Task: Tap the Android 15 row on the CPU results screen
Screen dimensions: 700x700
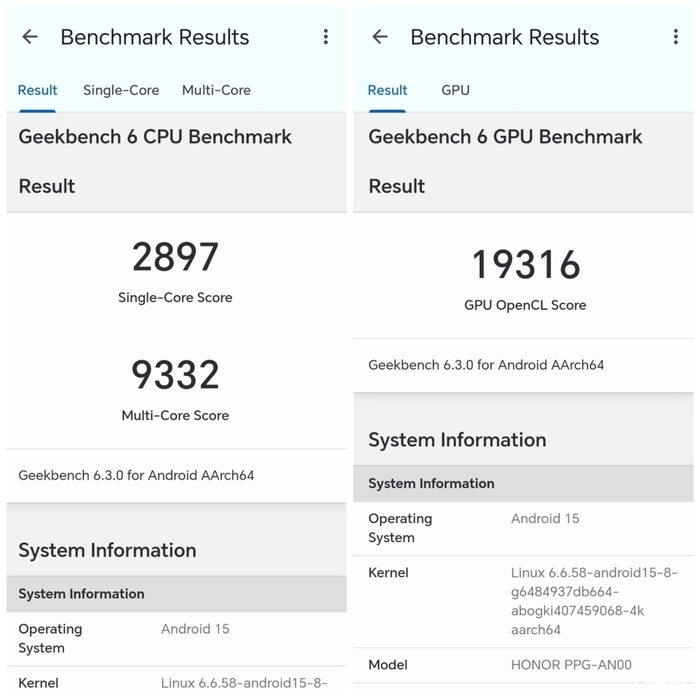Action: click(x=175, y=638)
